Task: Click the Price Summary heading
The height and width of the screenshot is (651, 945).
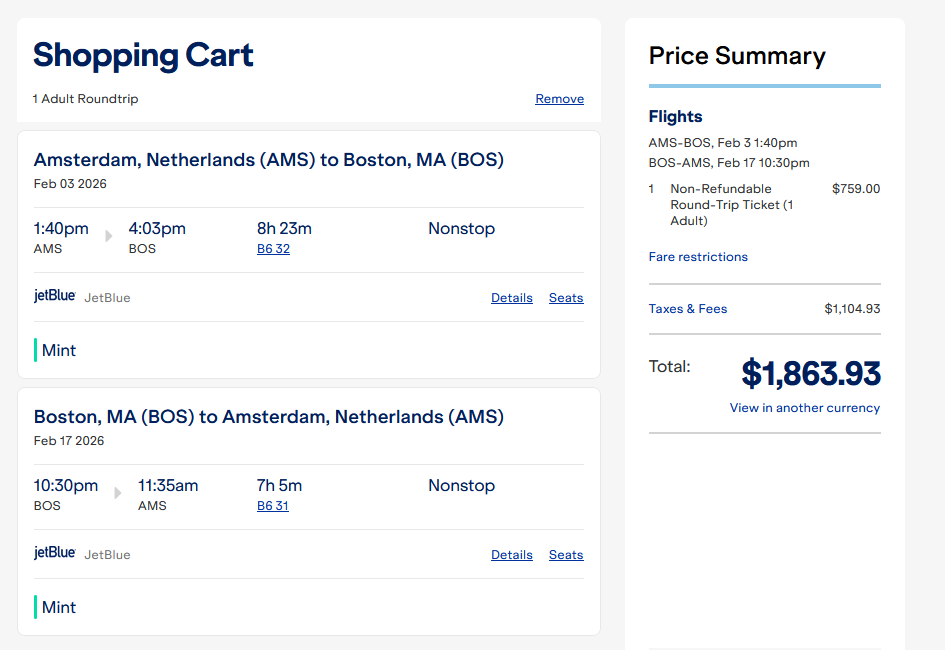Action: coord(737,56)
